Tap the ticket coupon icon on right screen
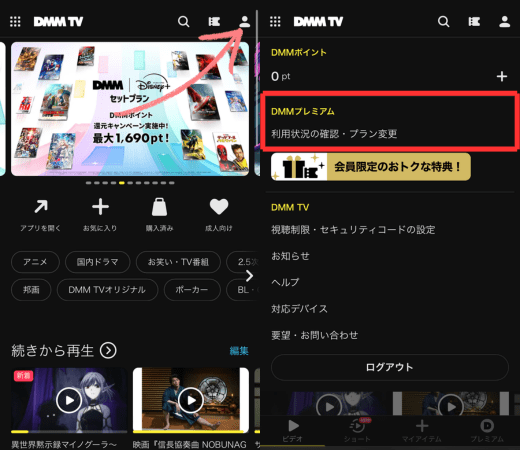Screen dimensions: 520x450 point(474,22)
